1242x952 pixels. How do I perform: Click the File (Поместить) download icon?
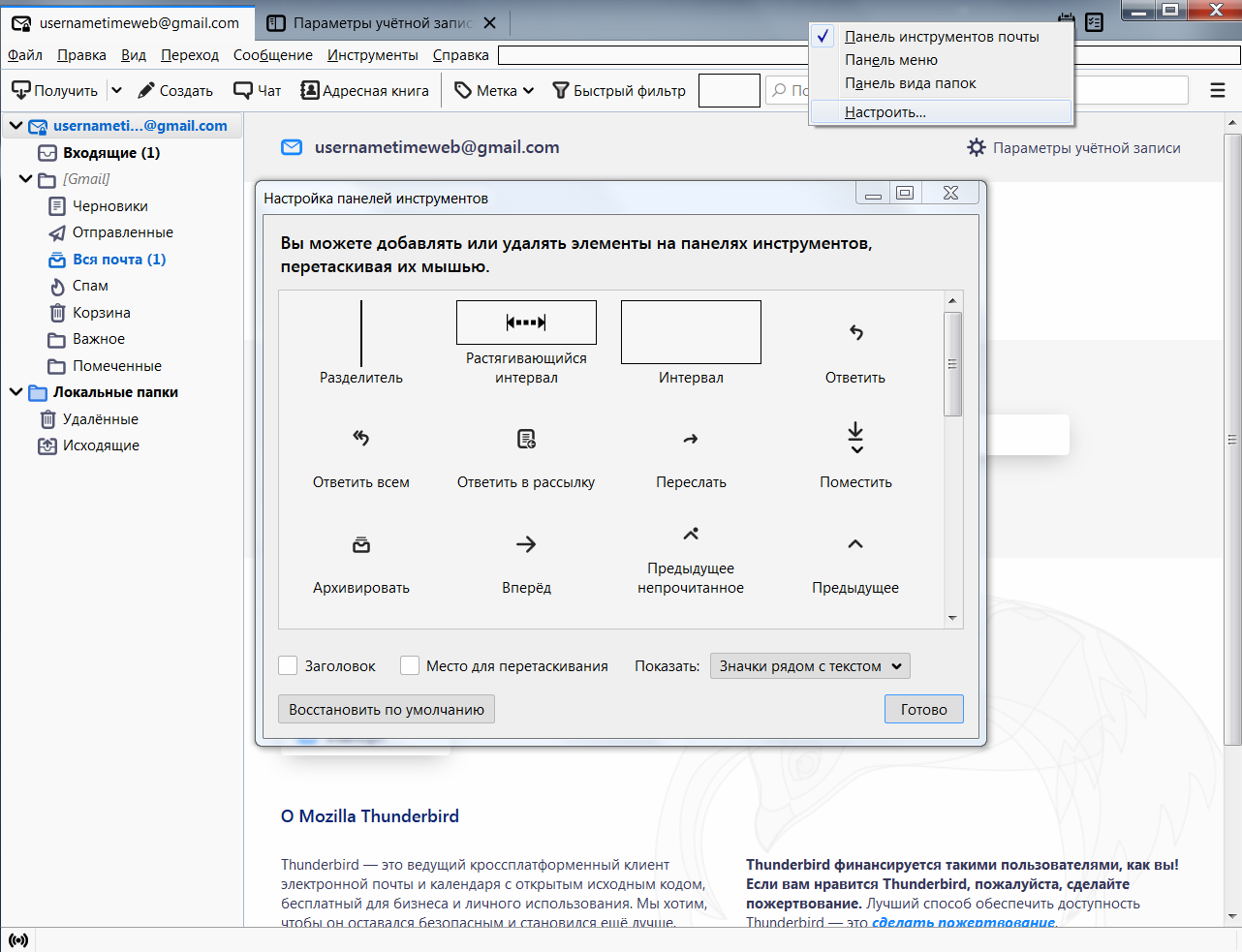tap(855, 438)
